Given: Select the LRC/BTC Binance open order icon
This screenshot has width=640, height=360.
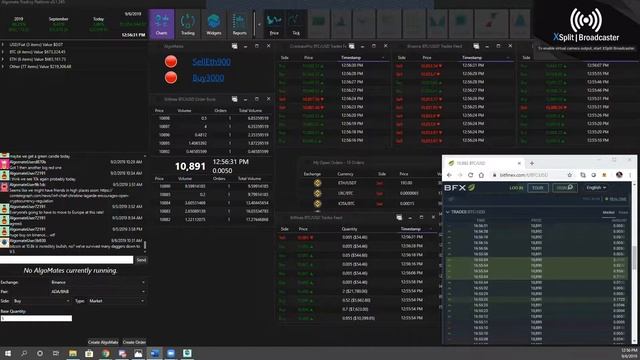Looking at the screenshot, I should (317, 193).
